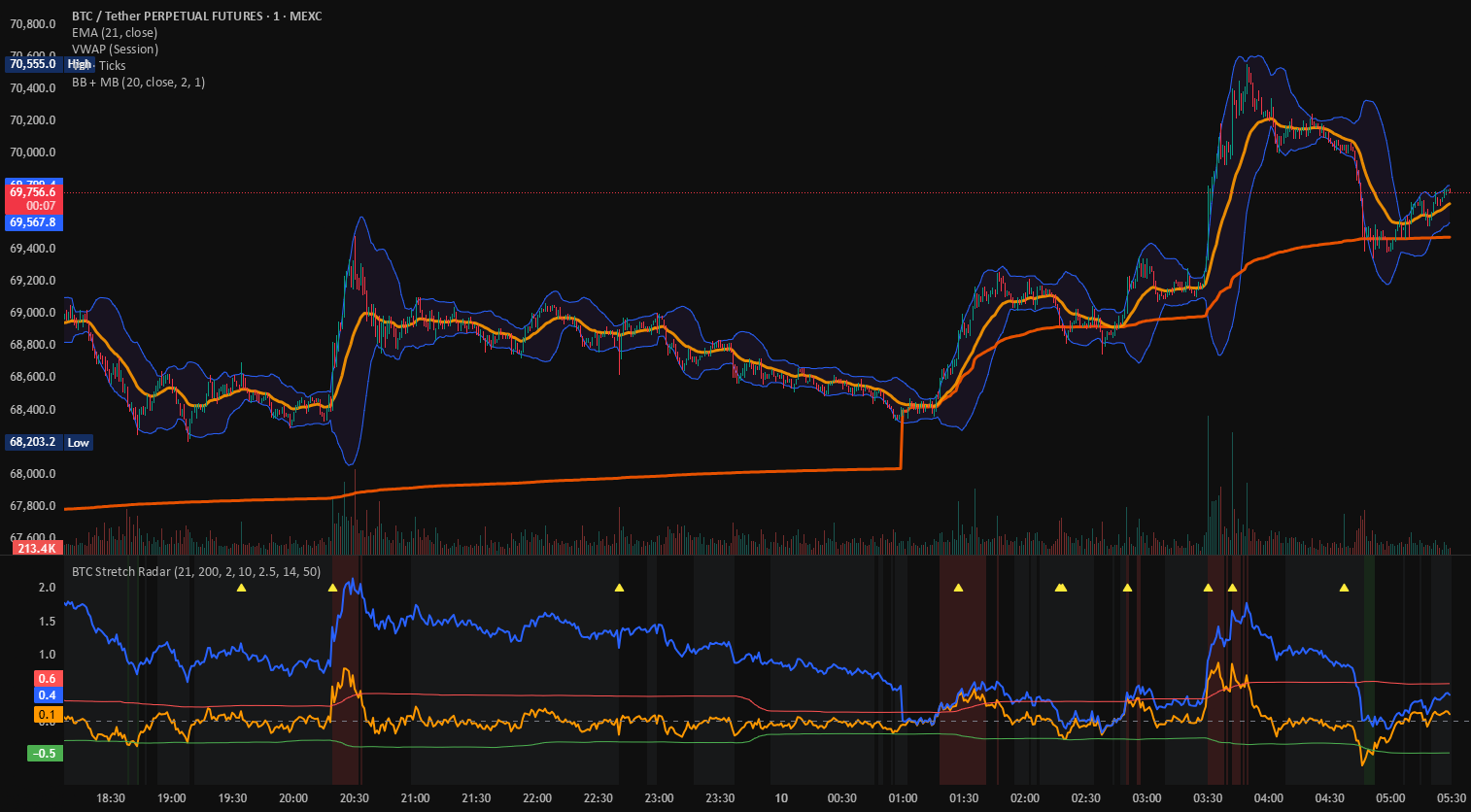The image size is (1471, 812).
Task: Click the 01:00 time axis label
Action: click(x=903, y=798)
